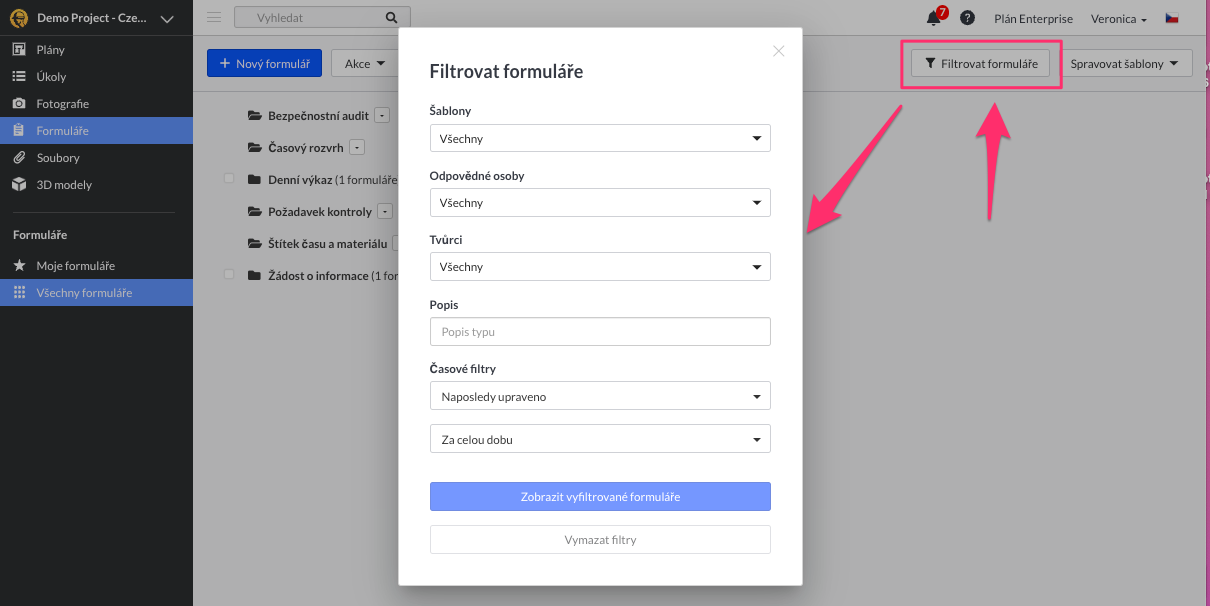The image size is (1210, 606).
Task: Toggle the hamburger sidebar menu icon
Action: pyautogui.click(x=214, y=17)
